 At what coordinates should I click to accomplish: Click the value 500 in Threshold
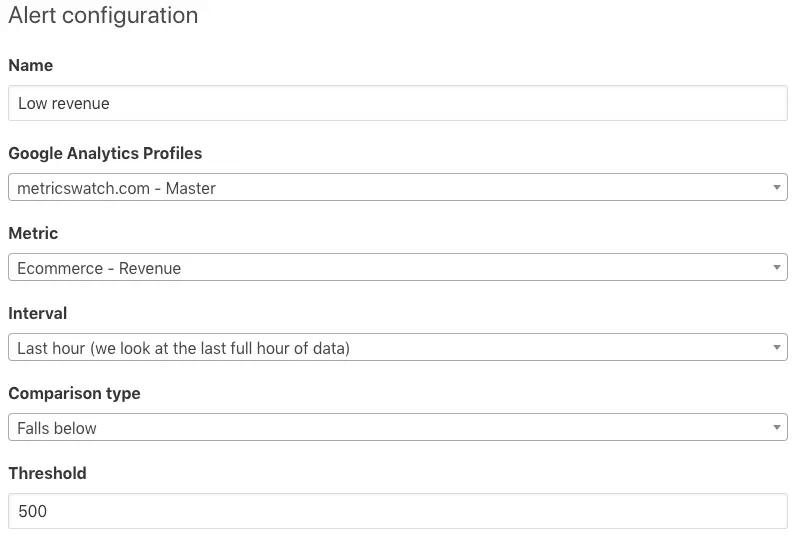tap(33, 511)
